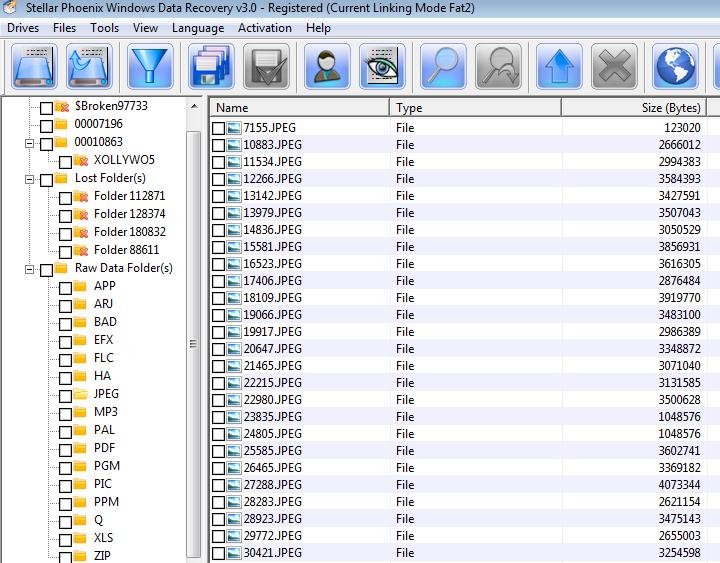Click the folder icon for Folder 88611
Viewport: 720px width, 563px height.
pos(81,250)
